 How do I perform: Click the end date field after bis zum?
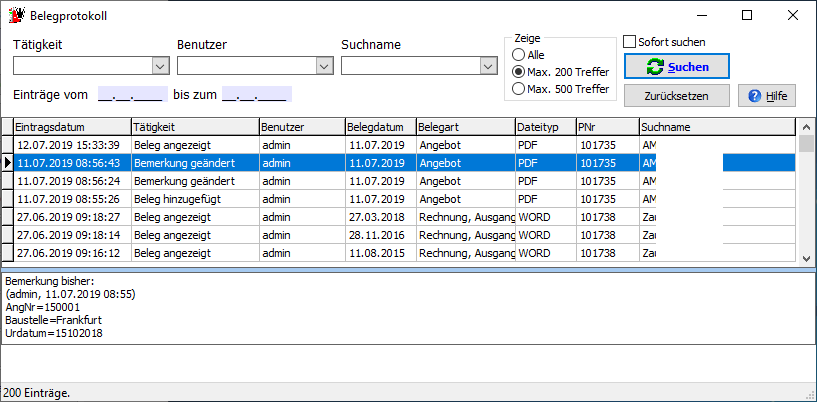pos(256,95)
